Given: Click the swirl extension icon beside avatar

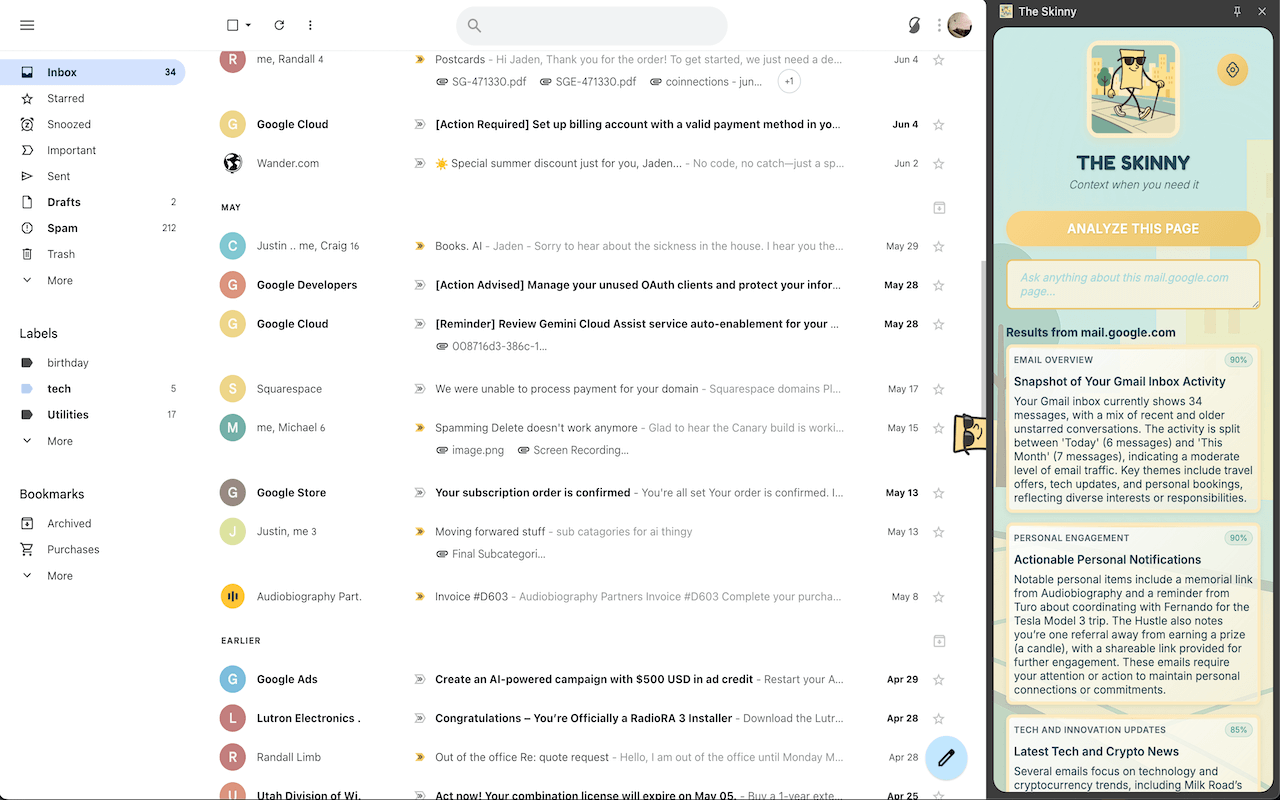Looking at the screenshot, I should click(x=914, y=25).
